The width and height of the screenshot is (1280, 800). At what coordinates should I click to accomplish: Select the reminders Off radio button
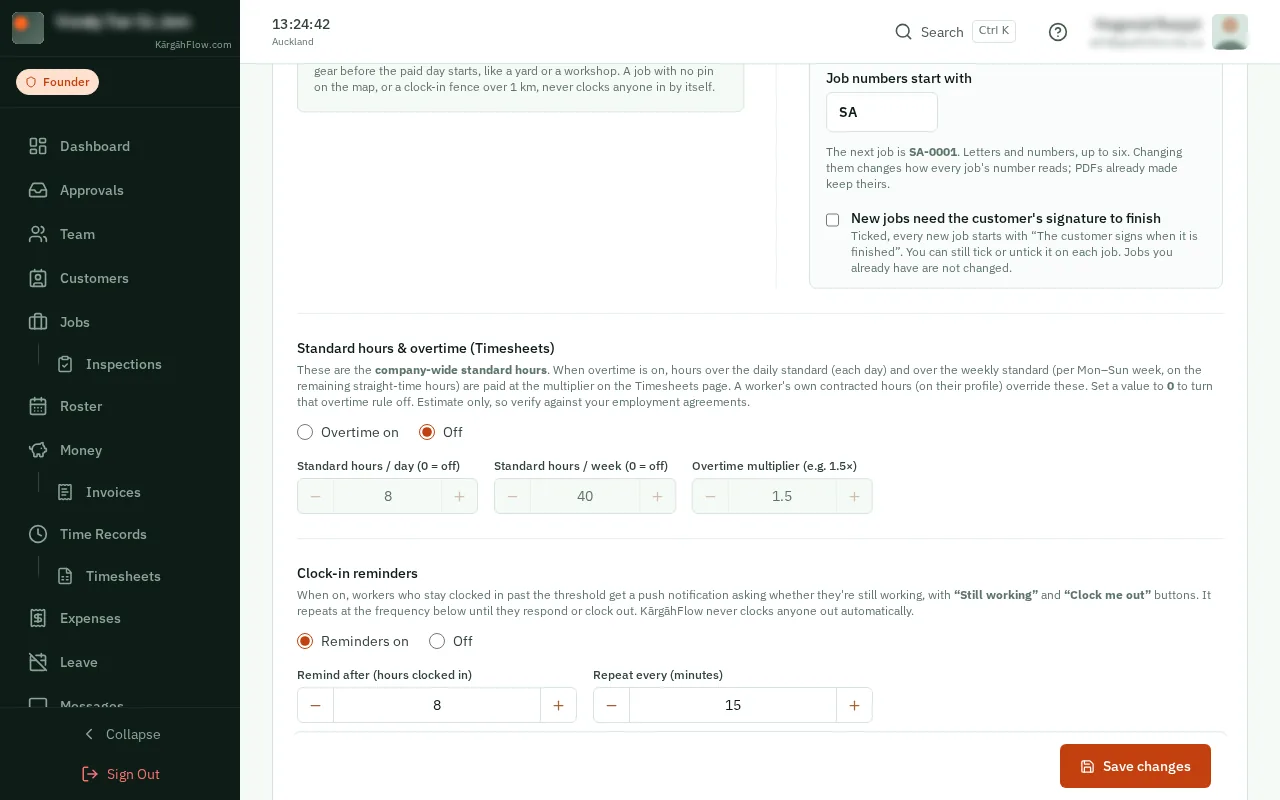437,641
